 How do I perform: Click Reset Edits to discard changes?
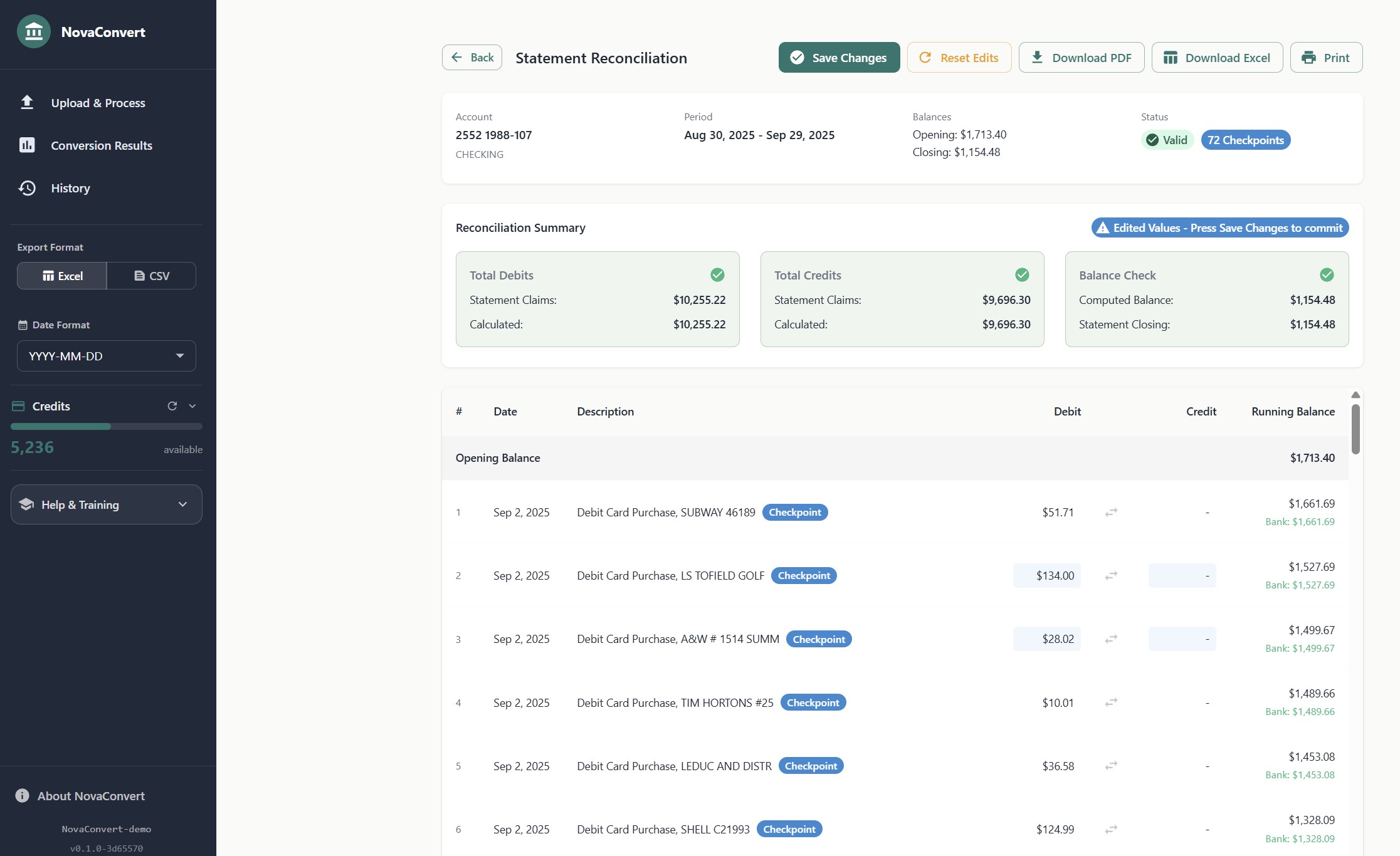[959, 57]
